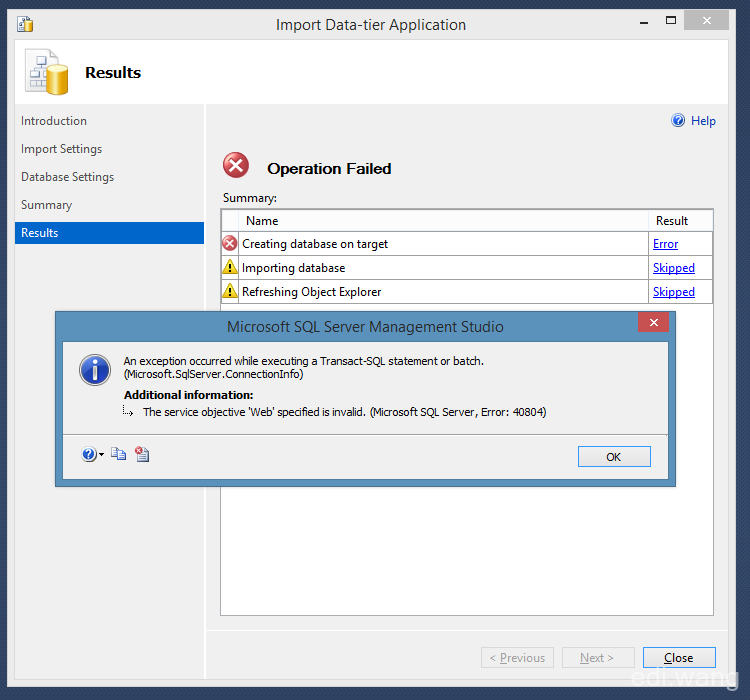
Task: Click the Additional information arrow indicator
Action: point(127,411)
